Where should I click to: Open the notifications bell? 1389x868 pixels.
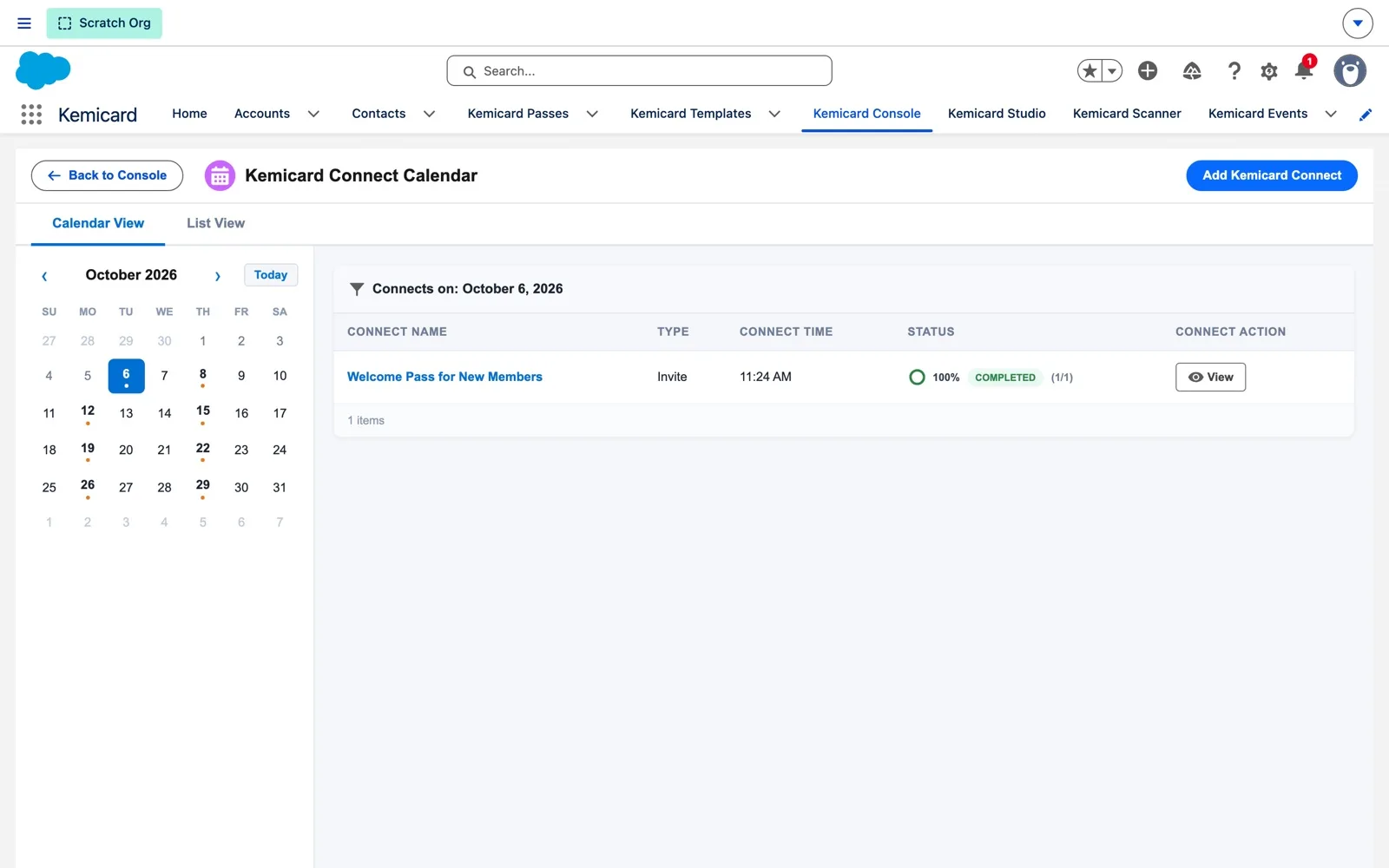coord(1304,71)
